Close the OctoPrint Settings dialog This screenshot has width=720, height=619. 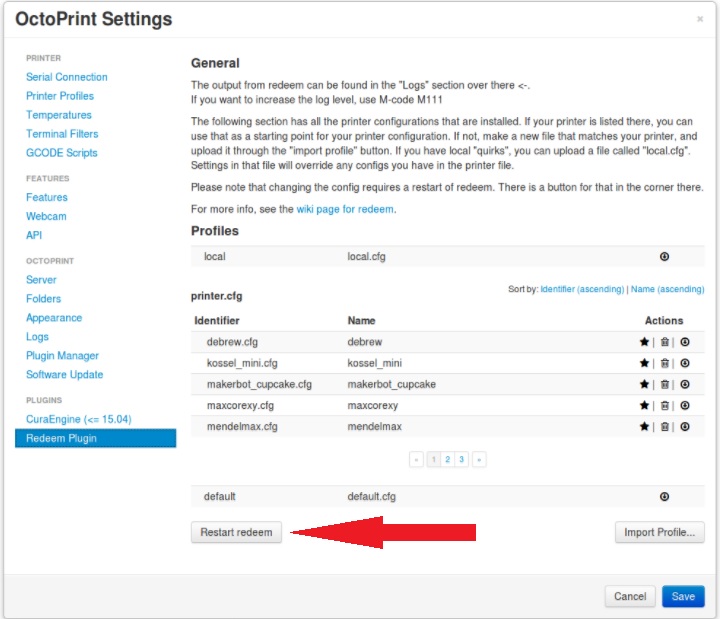click(700, 19)
